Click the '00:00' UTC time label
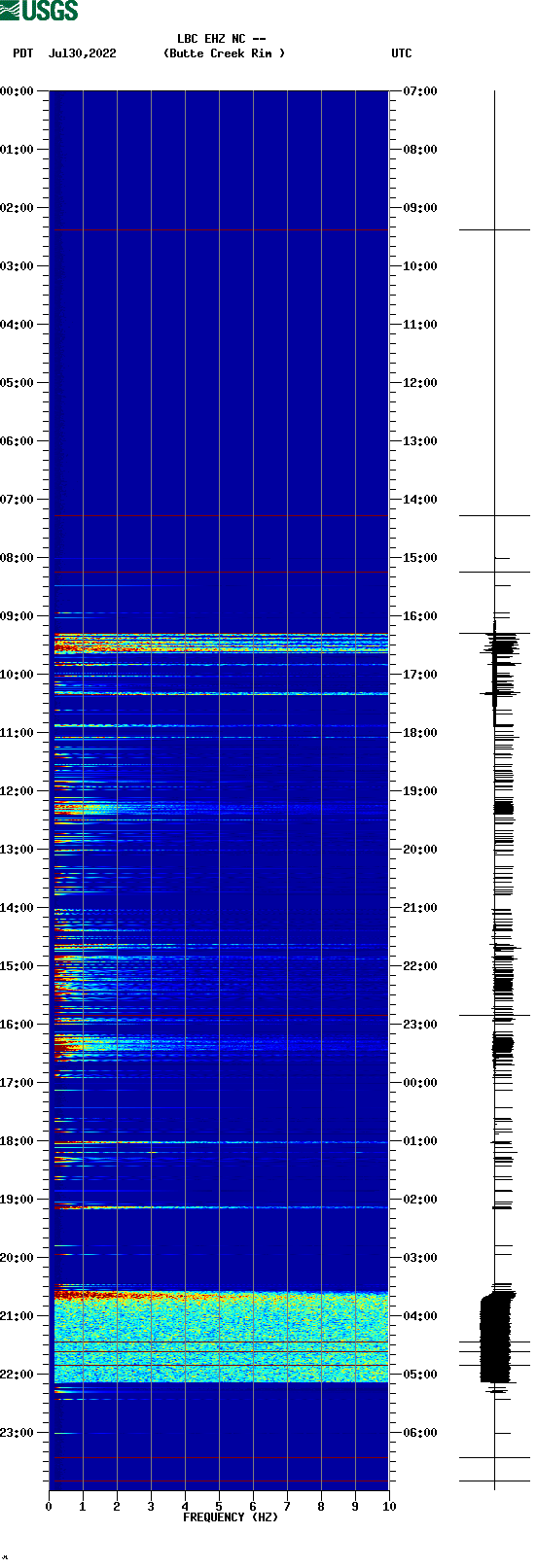The image size is (537, 1568). point(420,1083)
